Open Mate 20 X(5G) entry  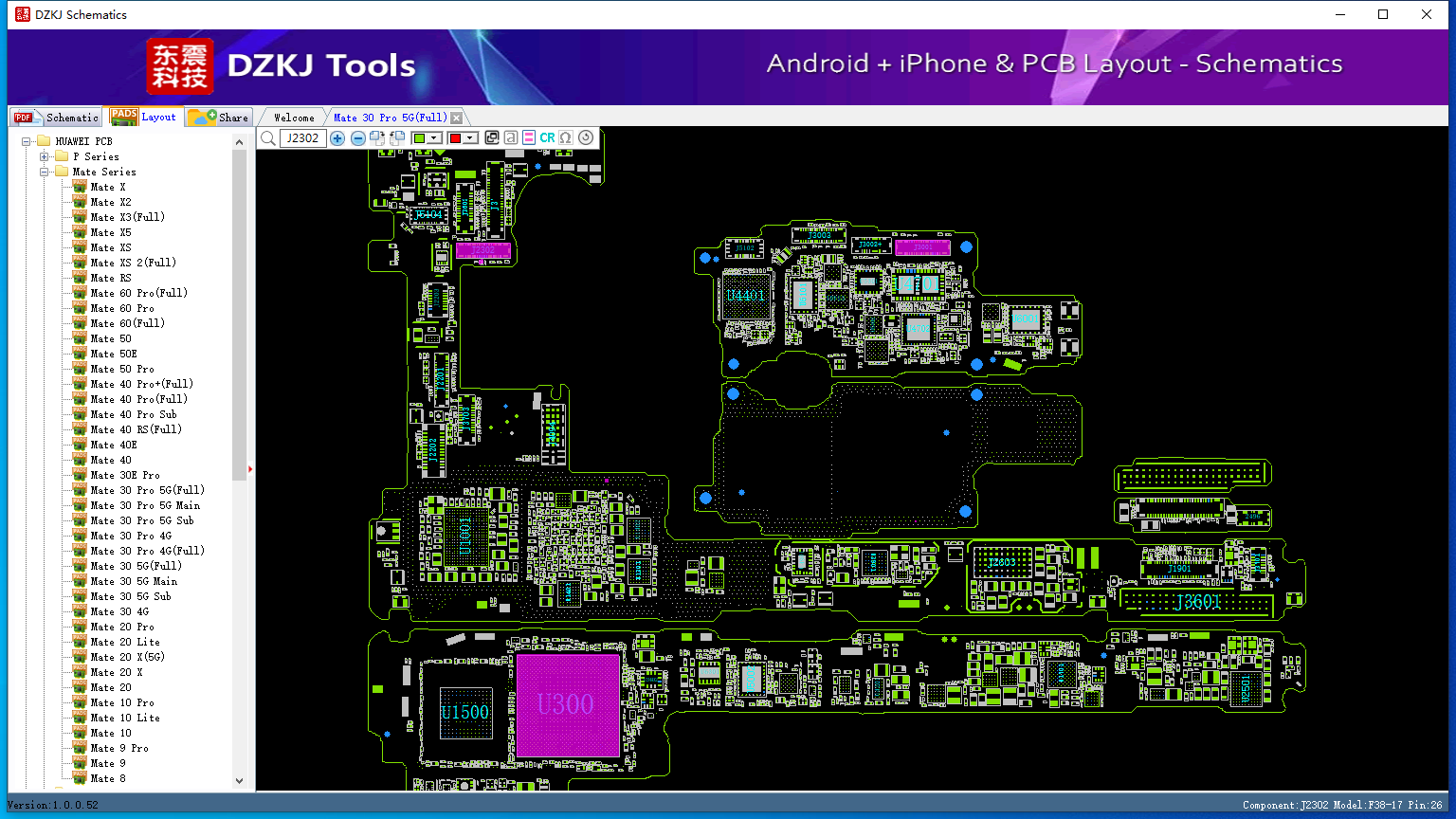tap(128, 657)
